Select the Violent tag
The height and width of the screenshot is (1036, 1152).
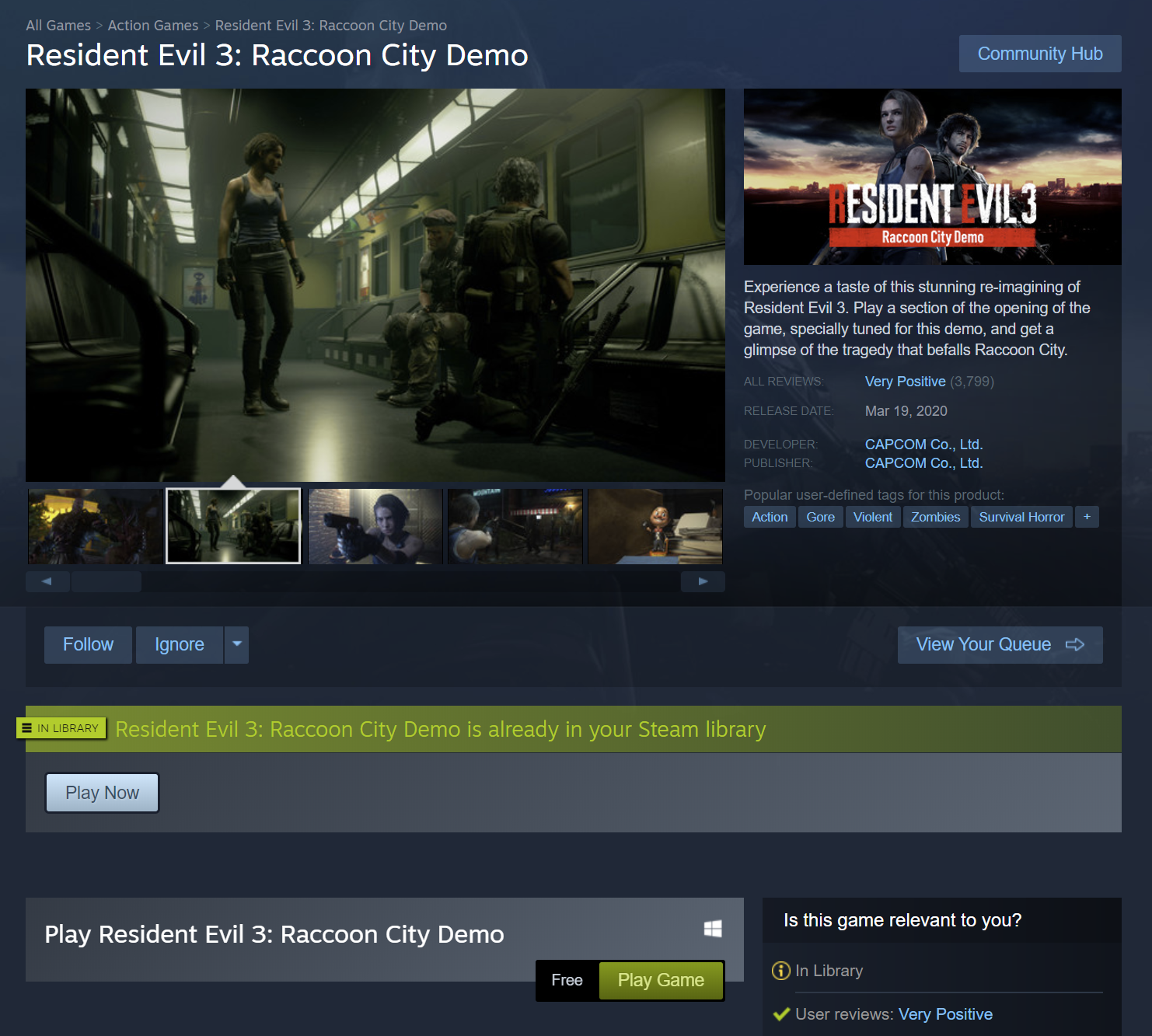[x=873, y=517]
